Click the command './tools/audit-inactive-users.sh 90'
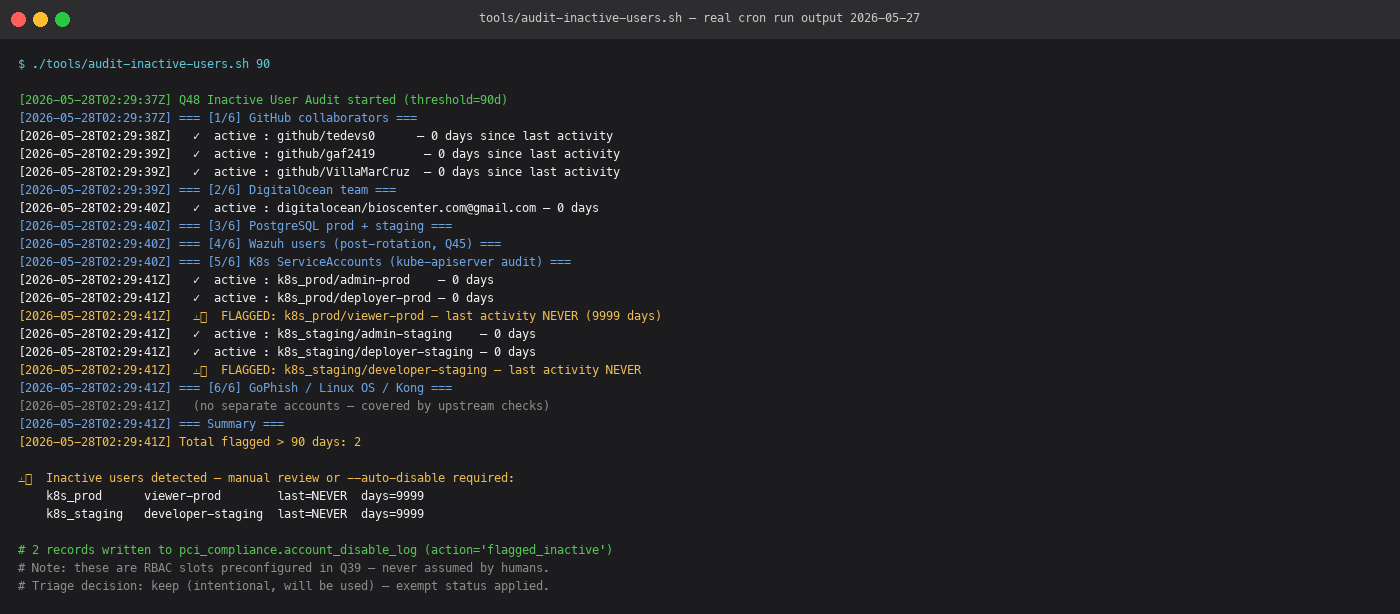This screenshot has width=1400, height=614. click(x=151, y=64)
